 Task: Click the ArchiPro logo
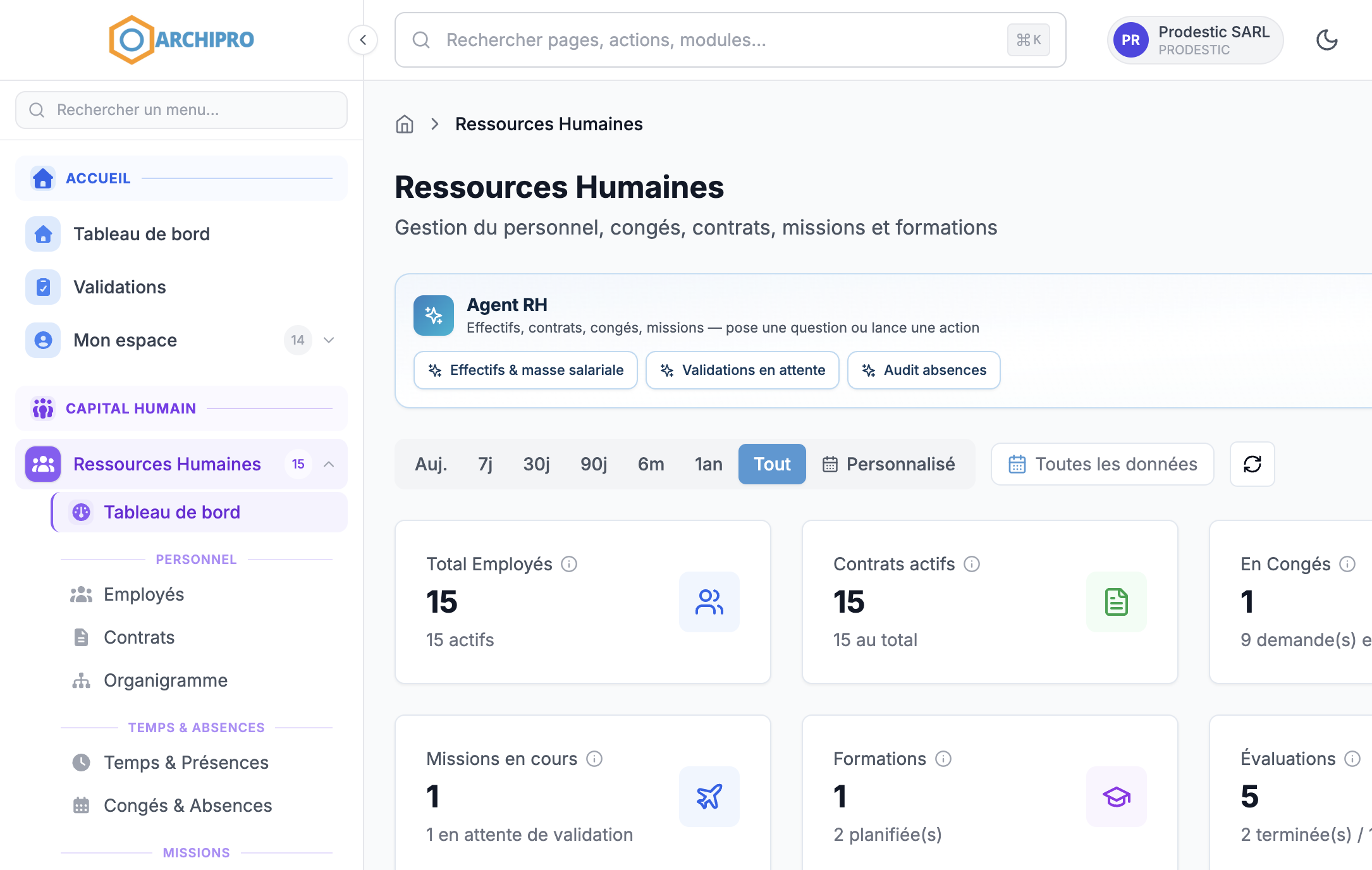click(181, 40)
